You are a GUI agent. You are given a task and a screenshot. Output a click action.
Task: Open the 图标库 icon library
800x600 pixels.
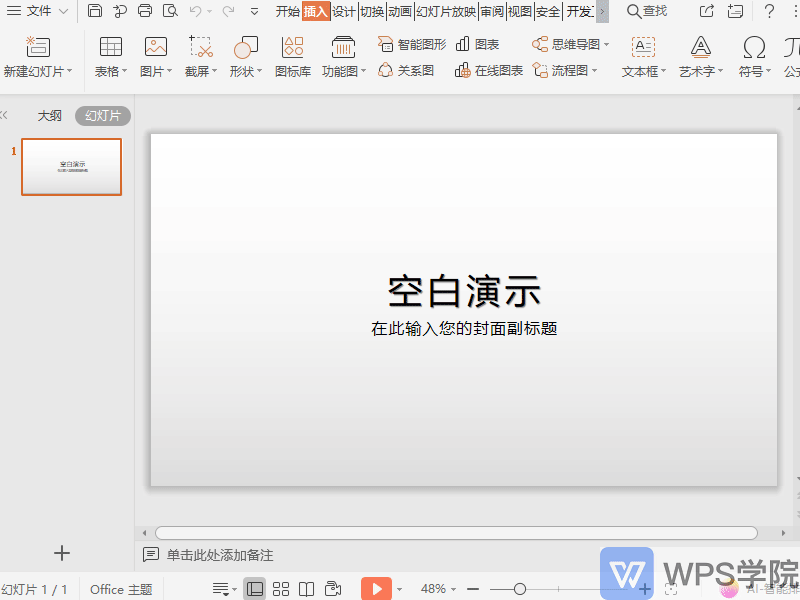click(x=292, y=55)
